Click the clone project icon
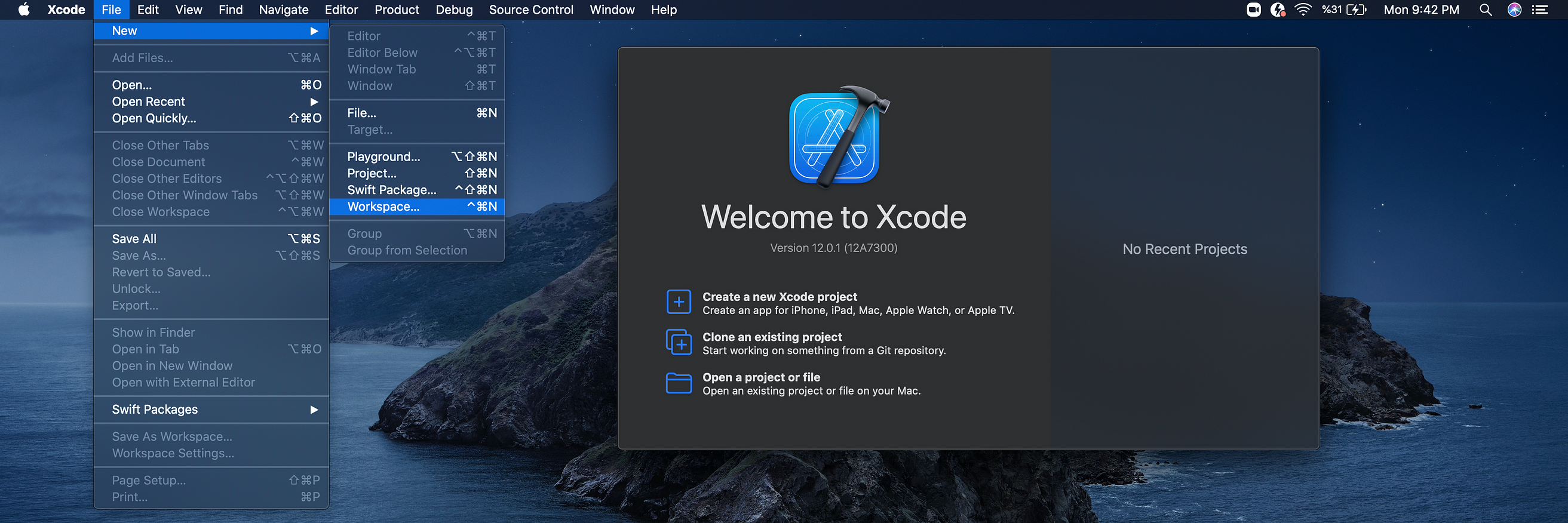1568x523 pixels. 679,342
